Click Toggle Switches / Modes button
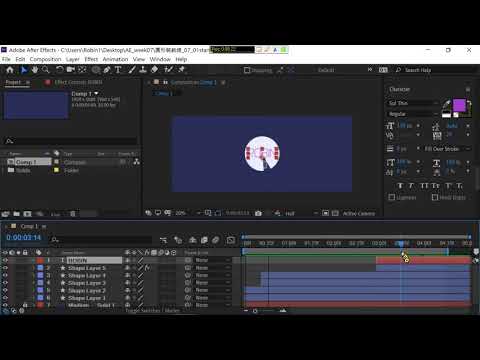Screen dimensions: 480x360 (153, 311)
